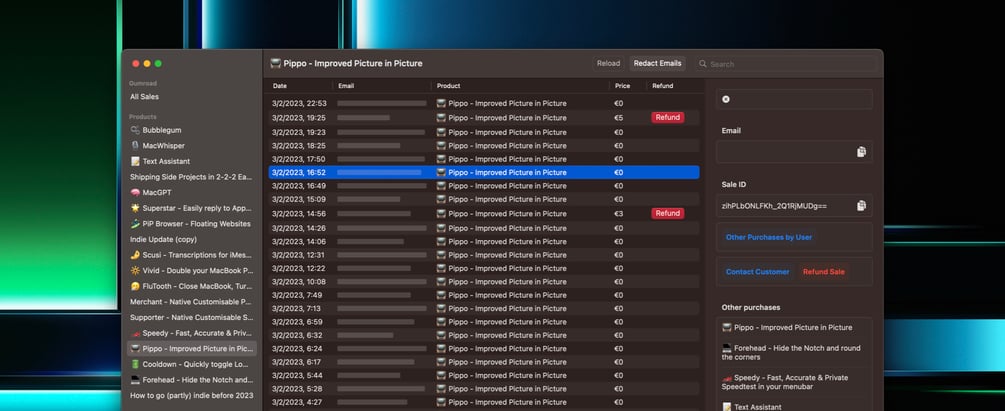1005x411 pixels.
Task: Sort by the Refund column header
Action: [x=663, y=86]
